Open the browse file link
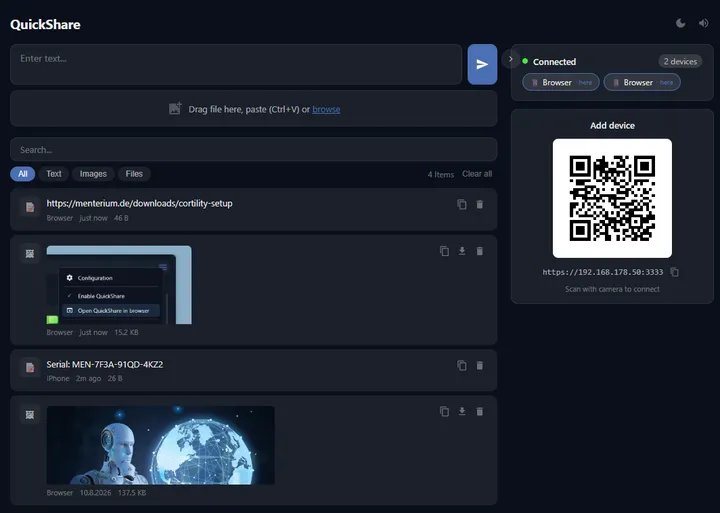The width and height of the screenshot is (720, 513). [x=326, y=109]
